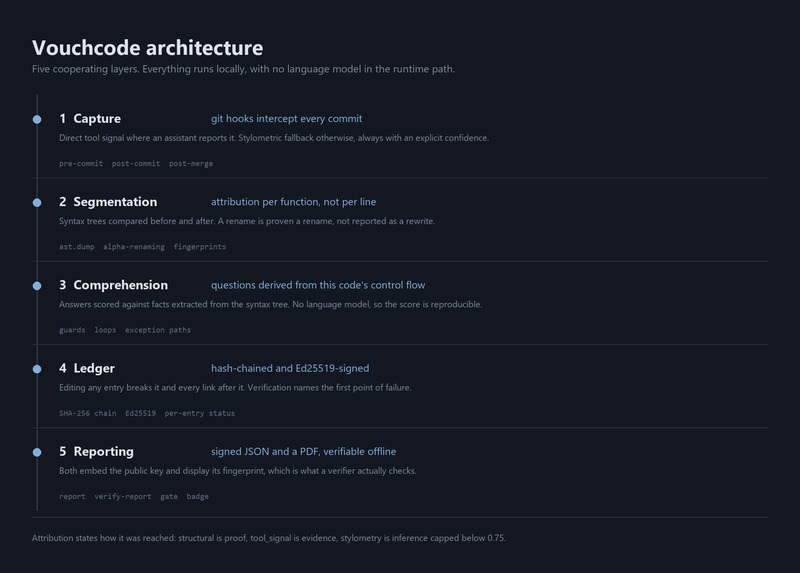Image resolution: width=800 pixels, height=573 pixels.
Task: Click 'questions derived from this code's control flow'
Action: click(x=318, y=285)
